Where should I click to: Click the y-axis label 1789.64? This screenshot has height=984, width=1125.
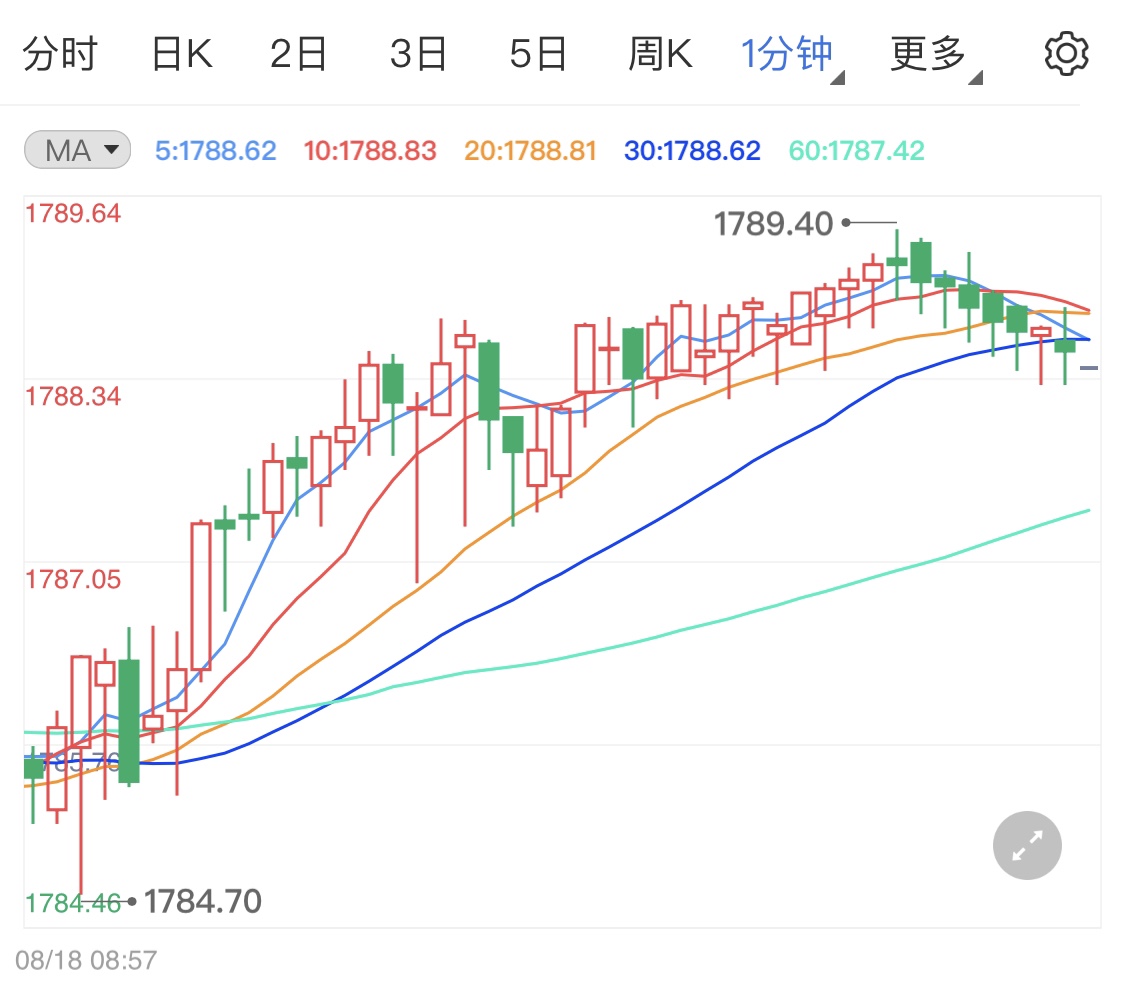(x=73, y=213)
